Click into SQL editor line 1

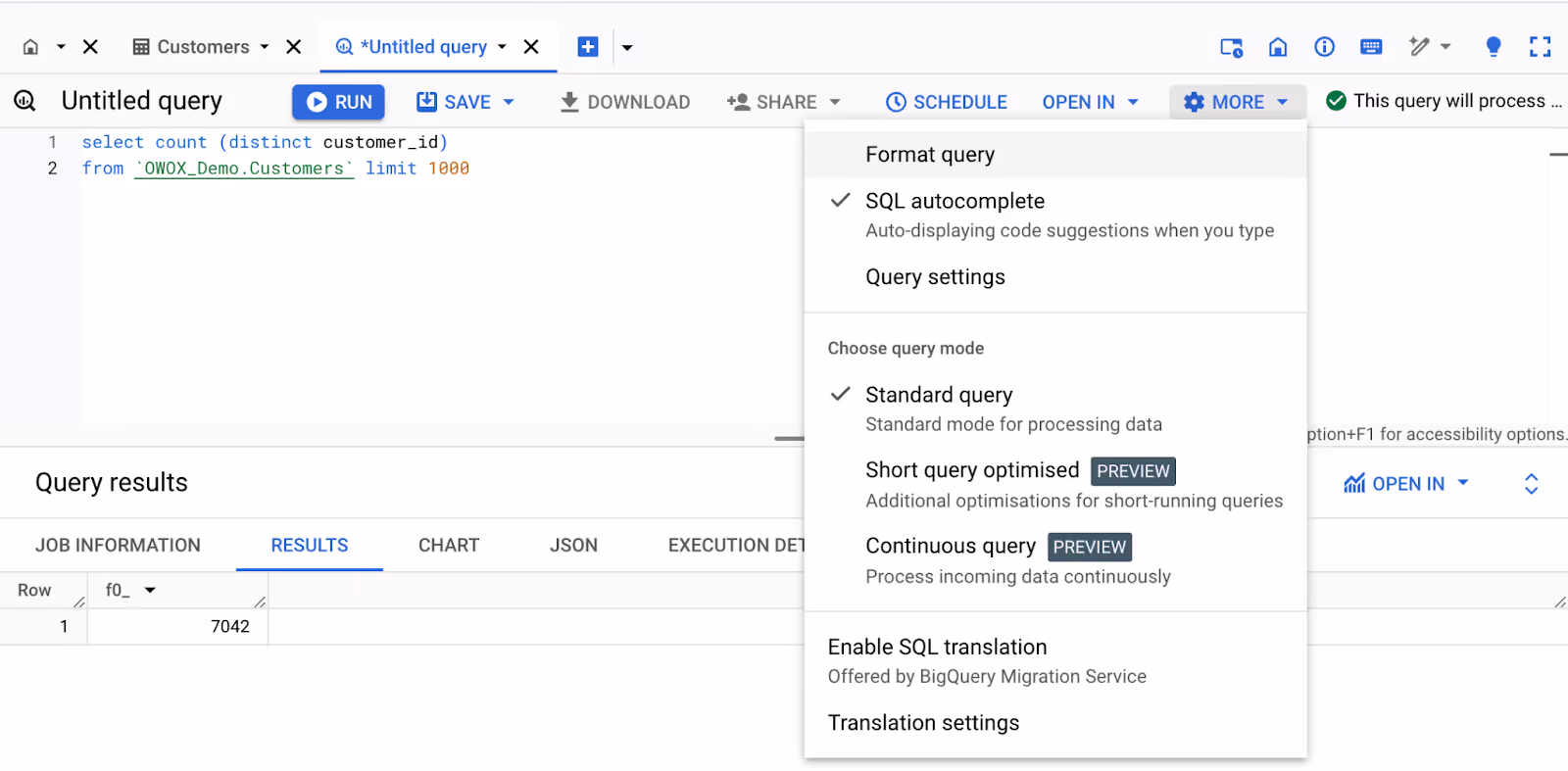(265, 142)
